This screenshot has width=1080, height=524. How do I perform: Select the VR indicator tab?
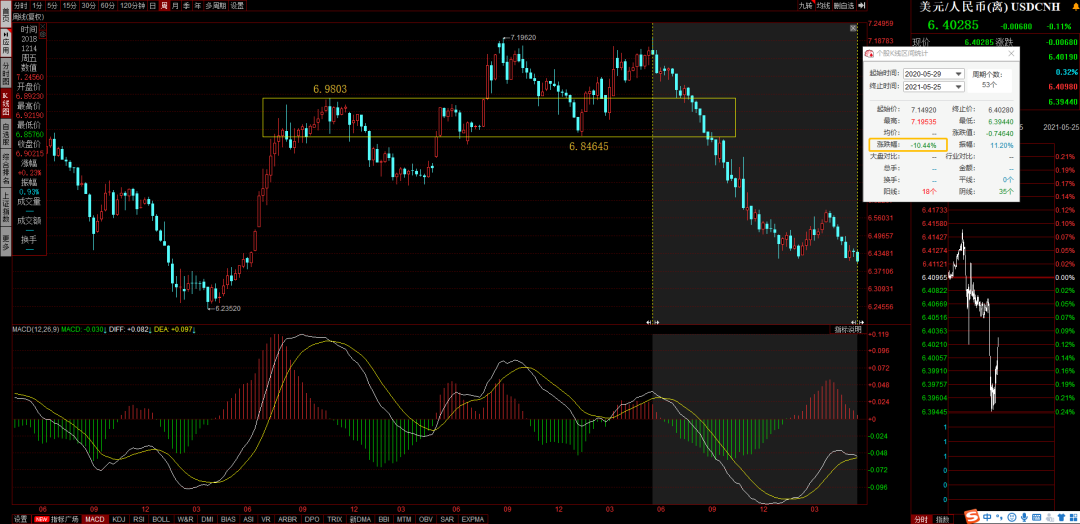click(x=266, y=519)
